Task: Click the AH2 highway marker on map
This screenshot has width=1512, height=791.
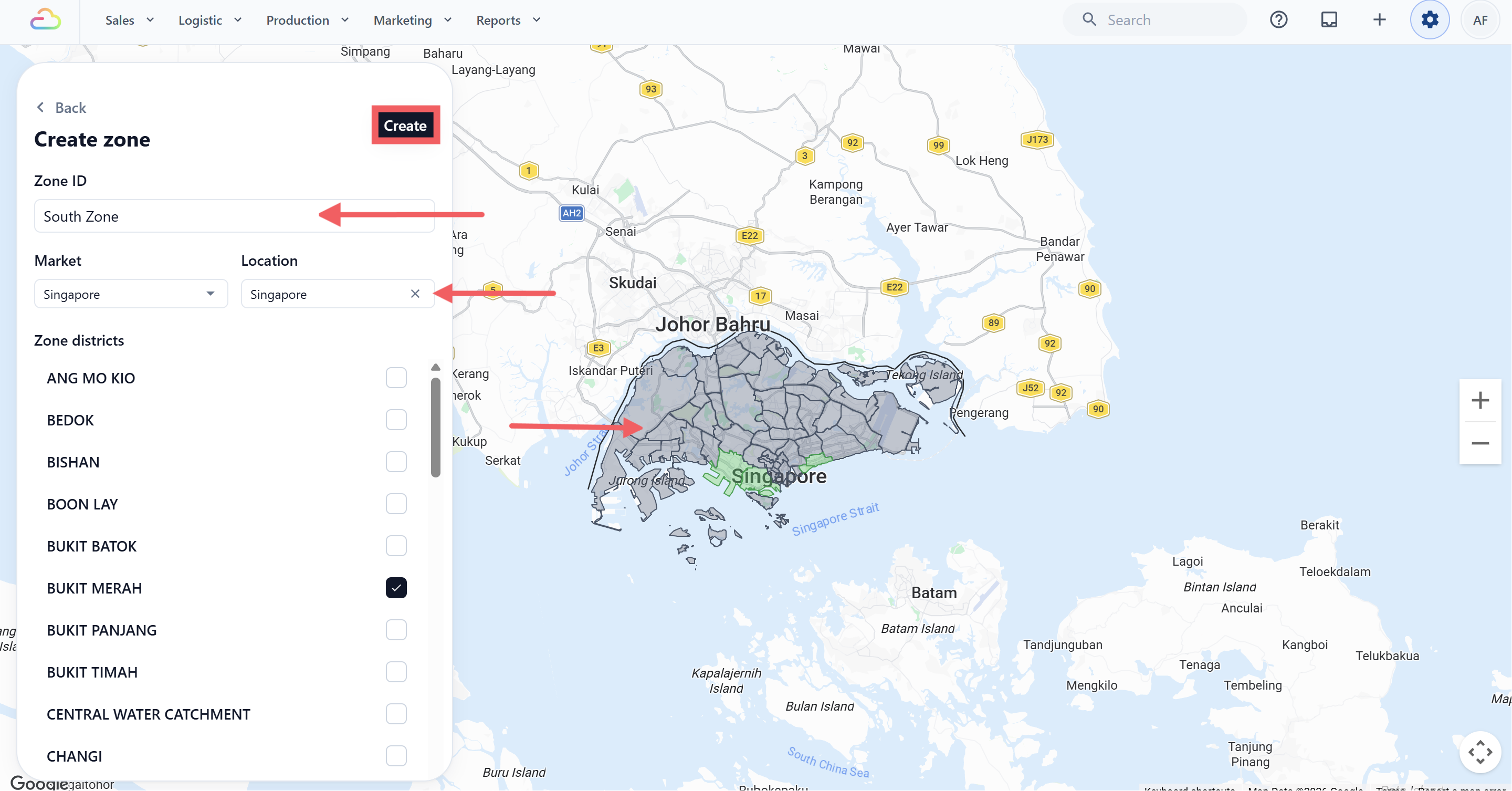Action: point(571,213)
